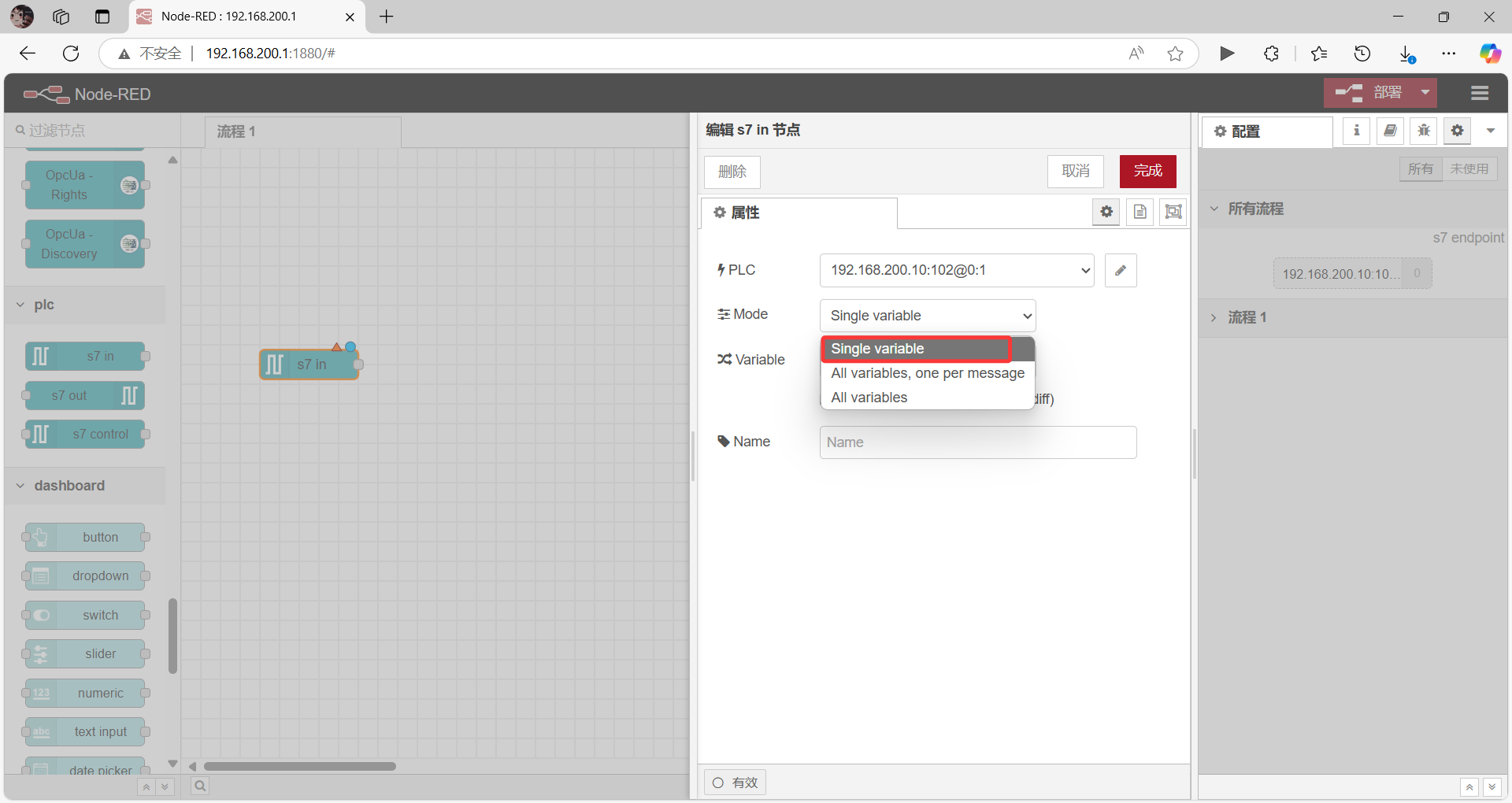Open the sidebar tab list dropdown arrow
This screenshot has width=1512, height=803.
click(x=1491, y=131)
